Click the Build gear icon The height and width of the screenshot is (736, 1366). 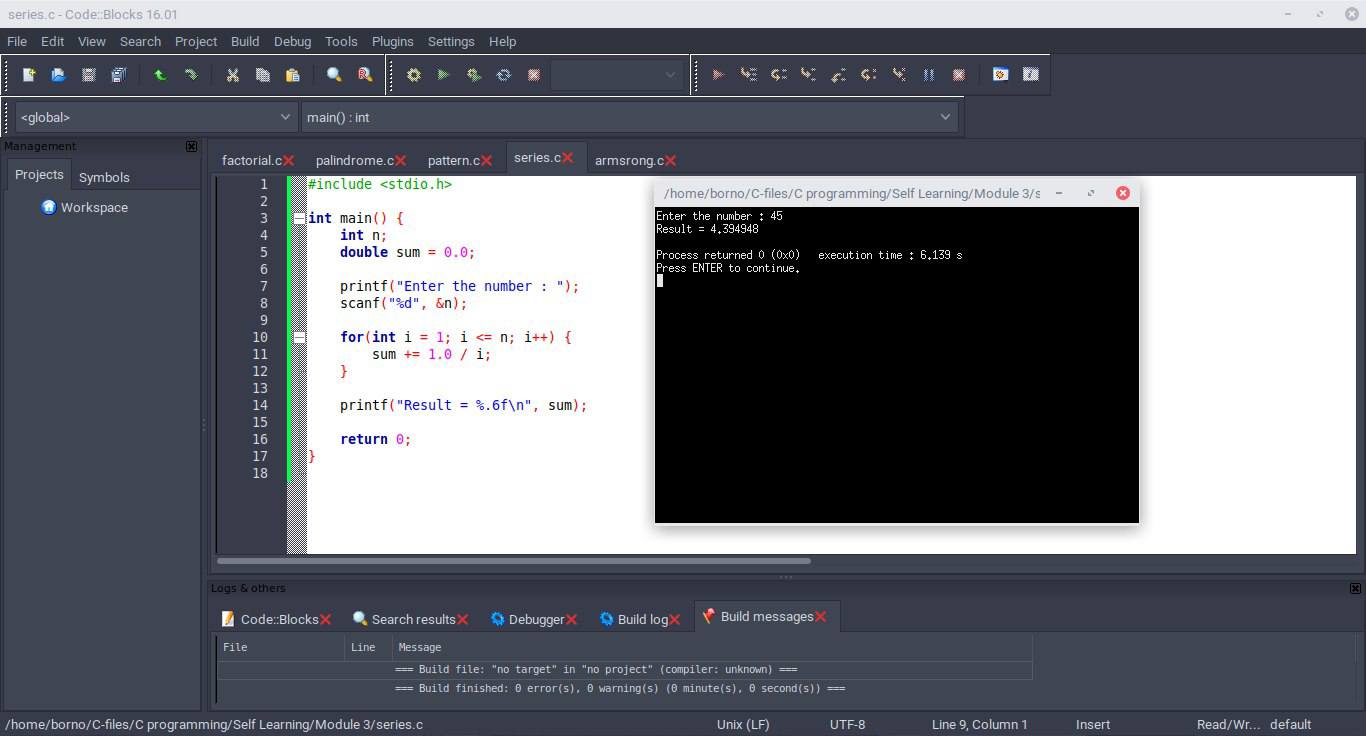click(x=413, y=75)
